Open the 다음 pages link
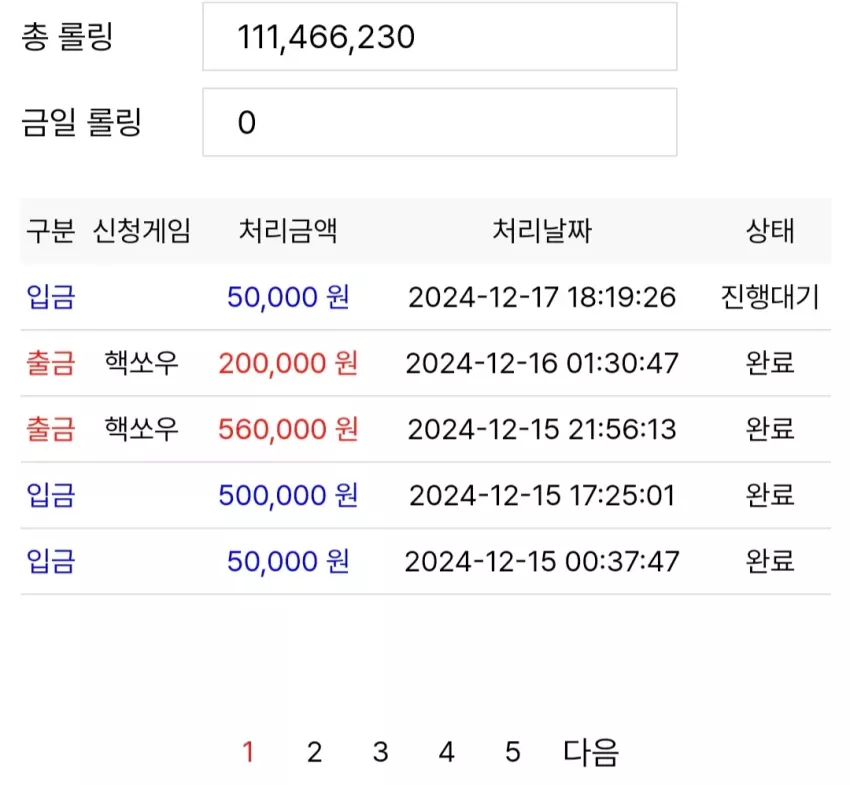The width and height of the screenshot is (850, 785). [x=591, y=752]
